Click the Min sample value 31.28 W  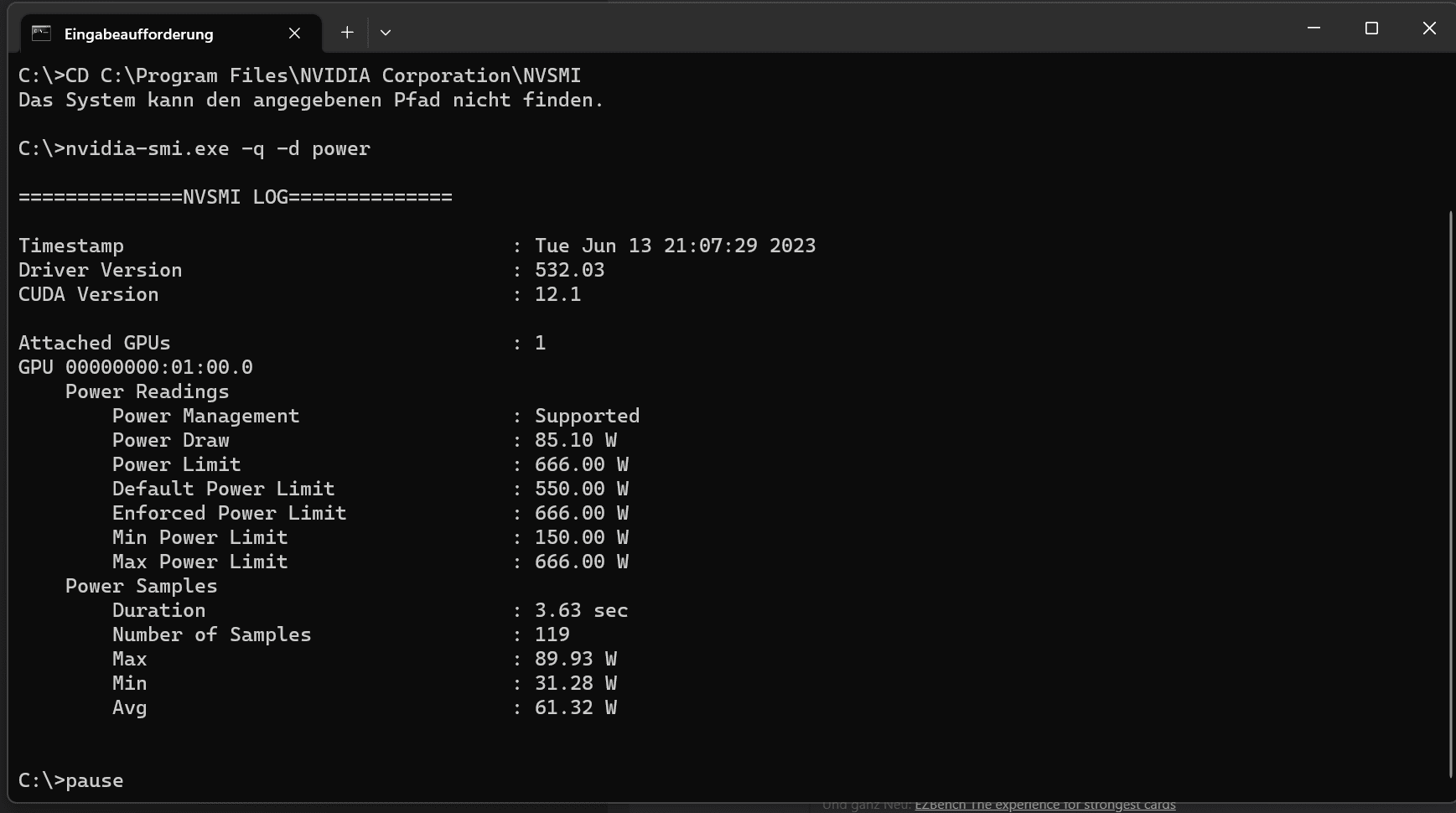pyautogui.click(x=575, y=684)
